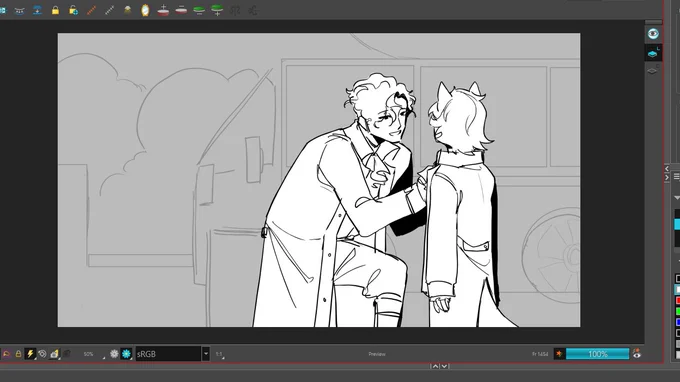Image resolution: width=680 pixels, height=382 pixels.
Task: Click the open padlock with blue plus icon
Action: click(x=73, y=10)
